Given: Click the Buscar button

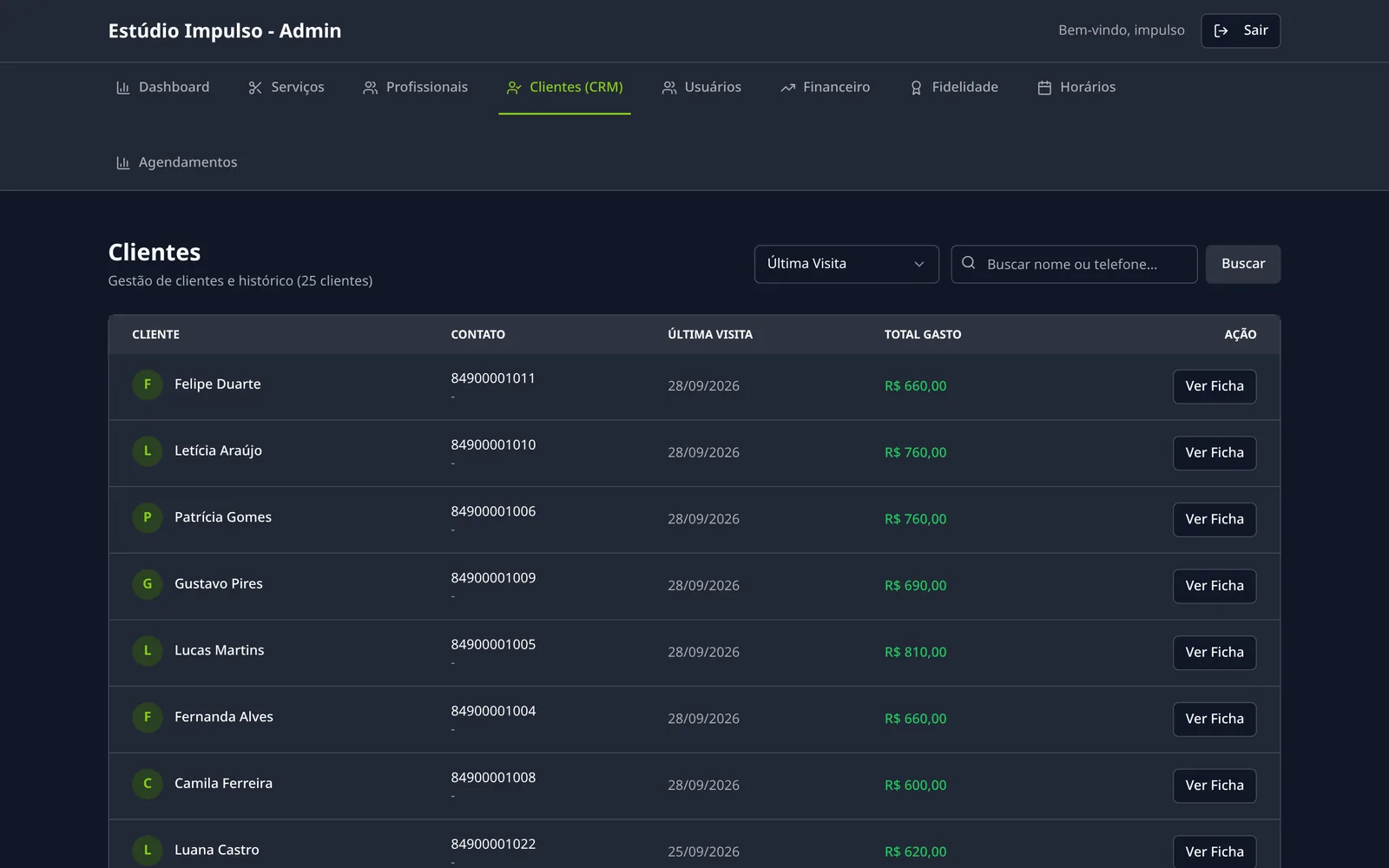Looking at the screenshot, I should [x=1243, y=264].
